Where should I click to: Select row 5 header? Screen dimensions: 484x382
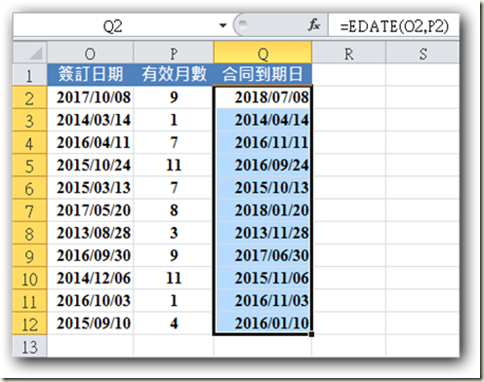[x=30, y=165]
